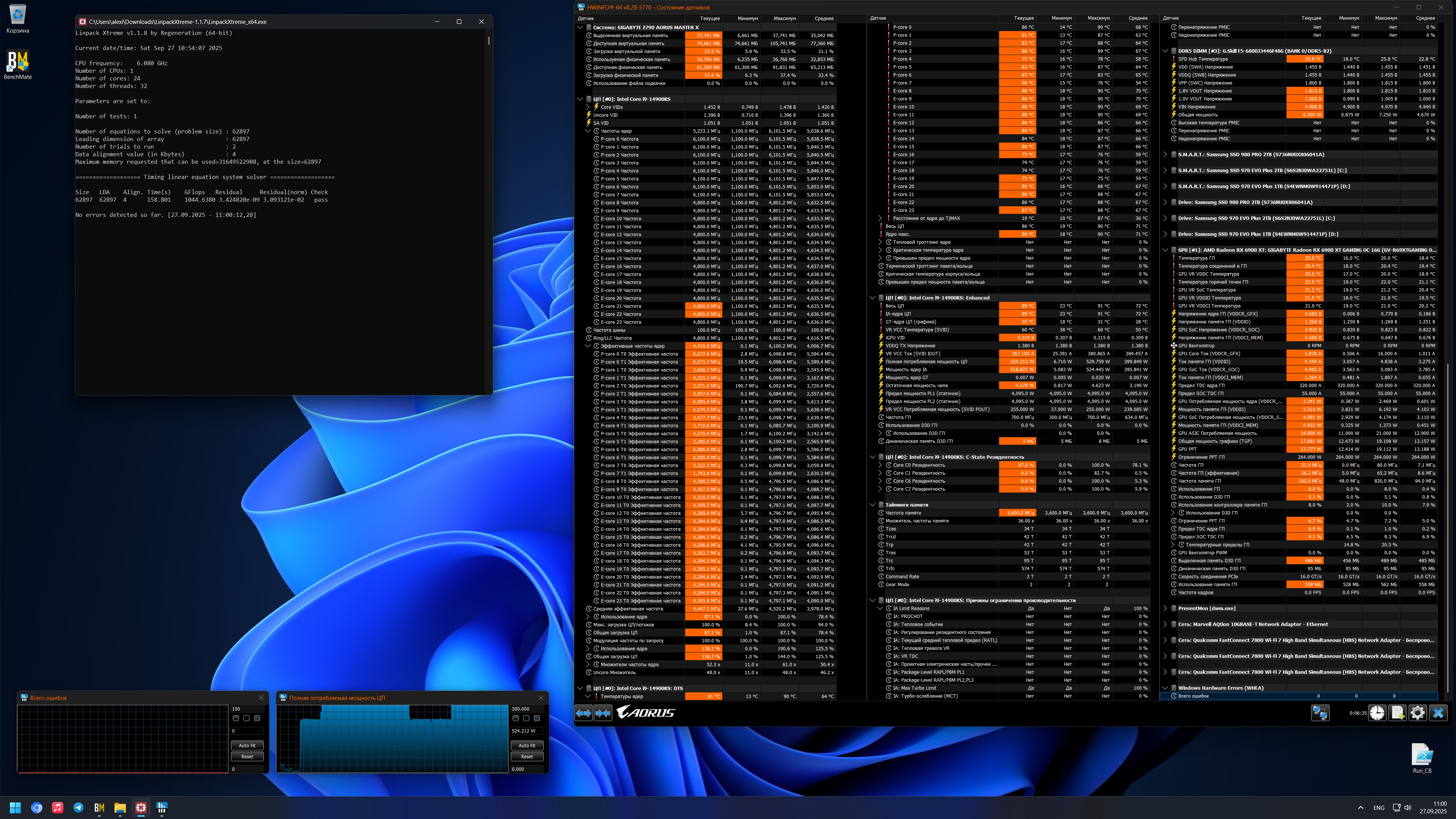
Task: Click the clock reset-timer icon in HWiNFO
Action: point(1377,713)
